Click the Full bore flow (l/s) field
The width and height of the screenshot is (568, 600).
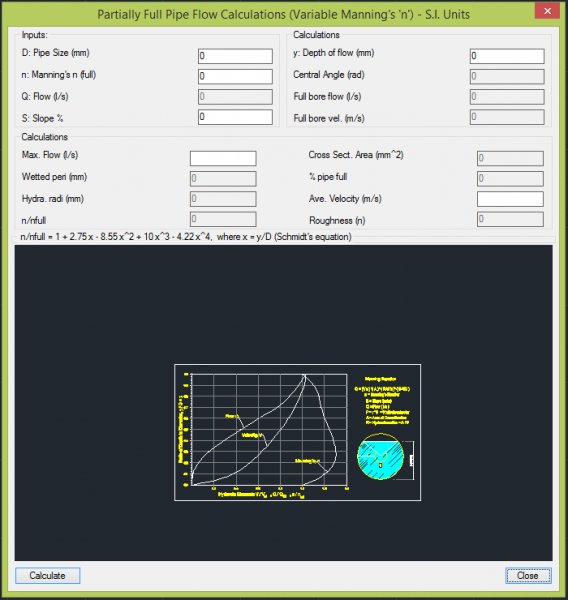(507, 96)
